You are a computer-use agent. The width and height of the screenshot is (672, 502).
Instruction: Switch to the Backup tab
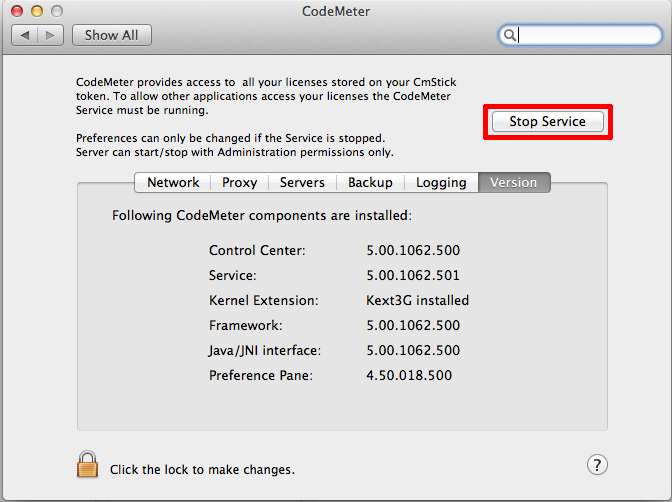click(x=370, y=183)
